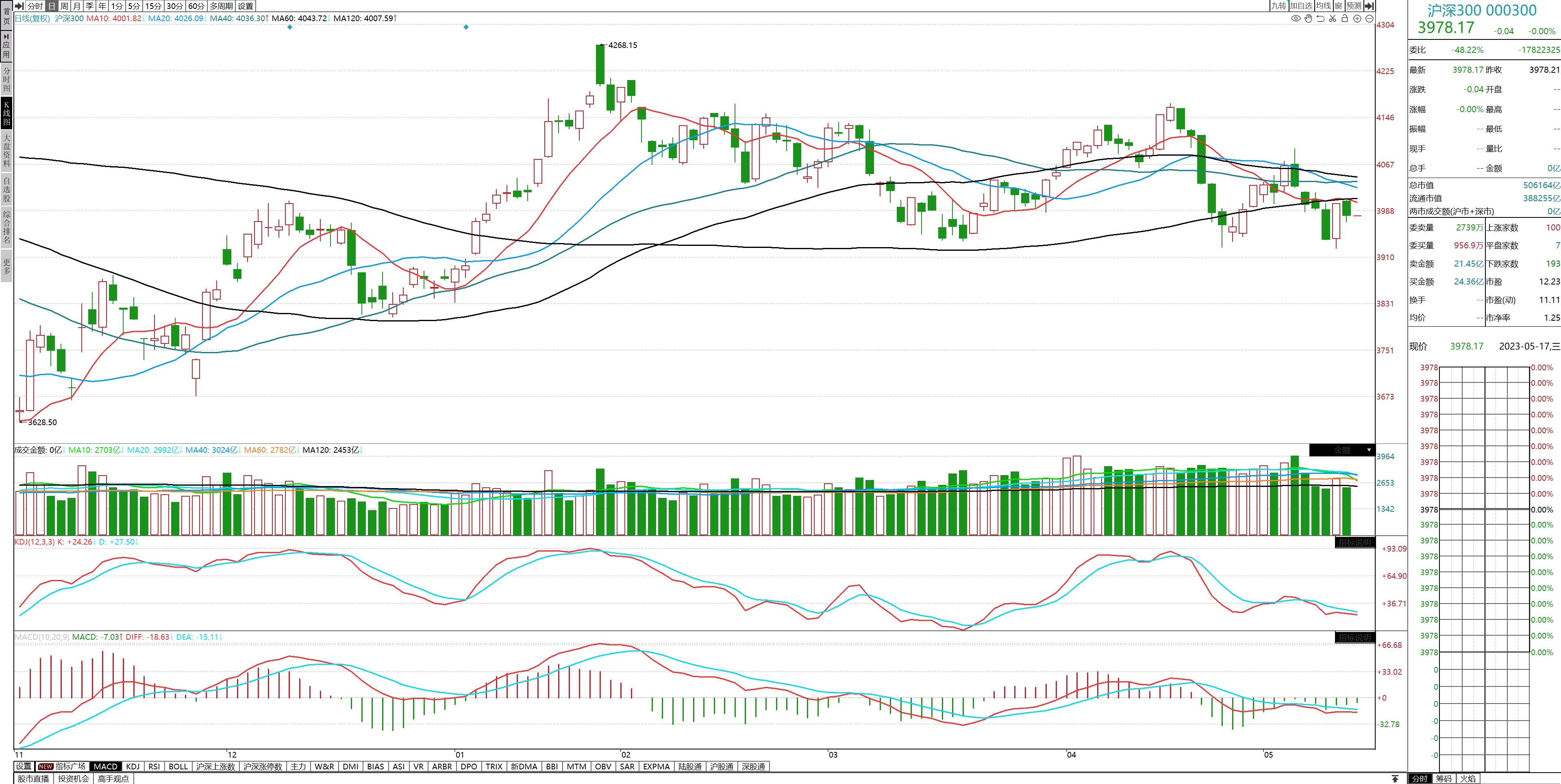Click the scroll-to-top arrow icon at bottom

tap(1395, 779)
